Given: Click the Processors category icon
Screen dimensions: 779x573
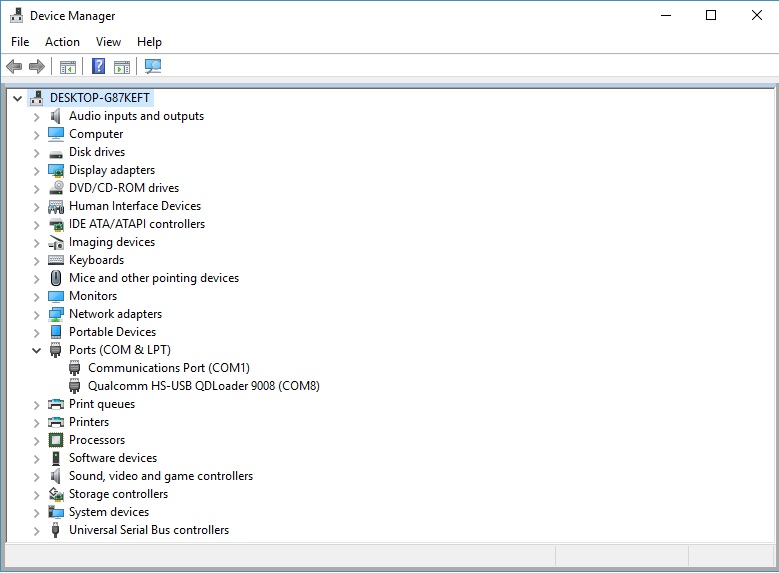Looking at the screenshot, I should (56, 440).
